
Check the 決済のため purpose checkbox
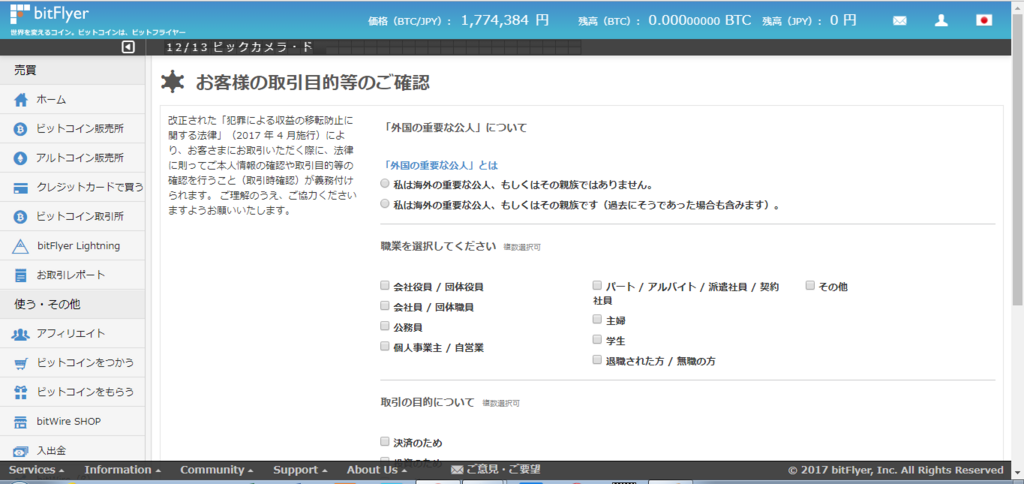click(385, 442)
